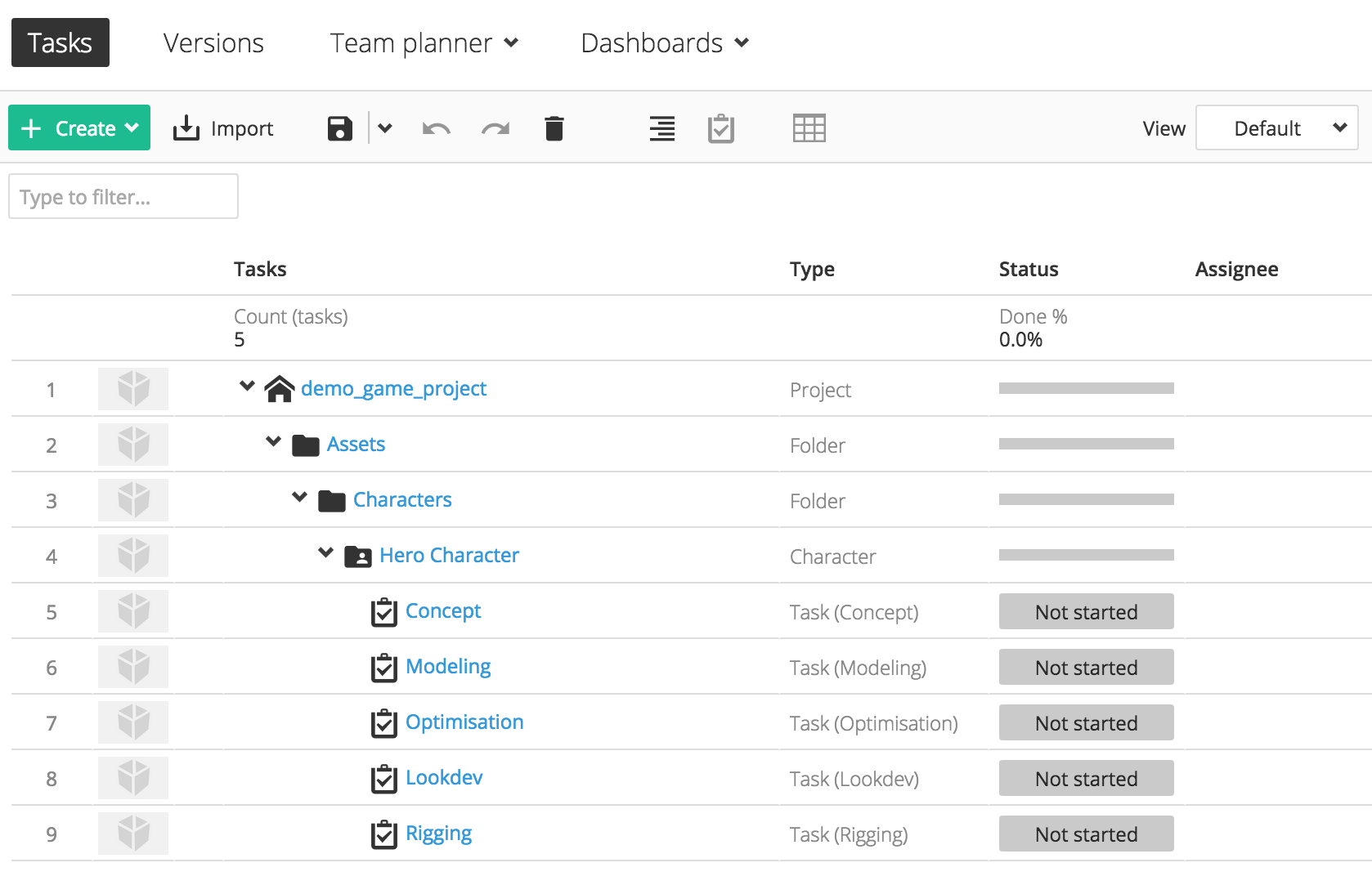Click the trash delete icon
Image resolution: width=1372 pixels, height=894 pixels.
click(x=554, y=127)
